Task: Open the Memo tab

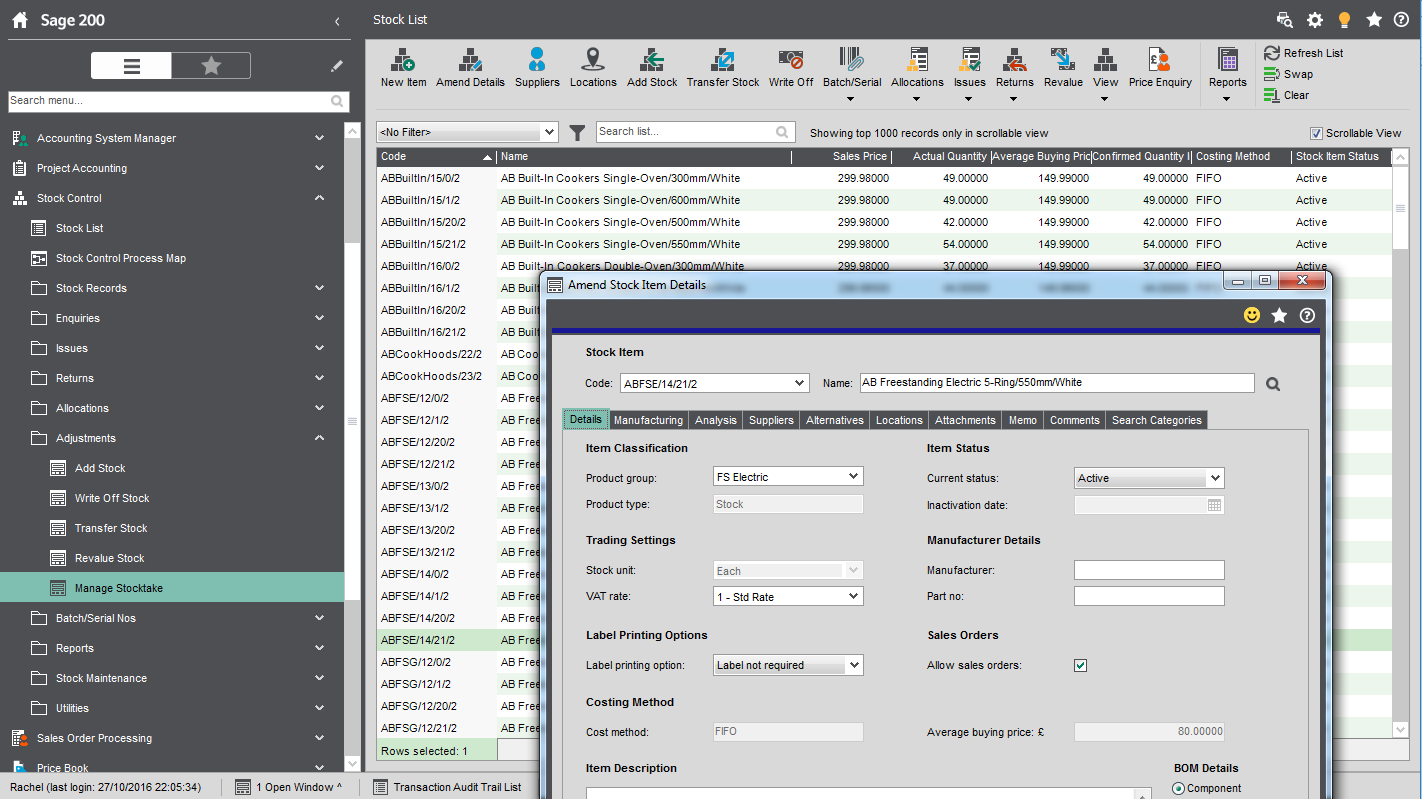Action: coord(1022,420)
